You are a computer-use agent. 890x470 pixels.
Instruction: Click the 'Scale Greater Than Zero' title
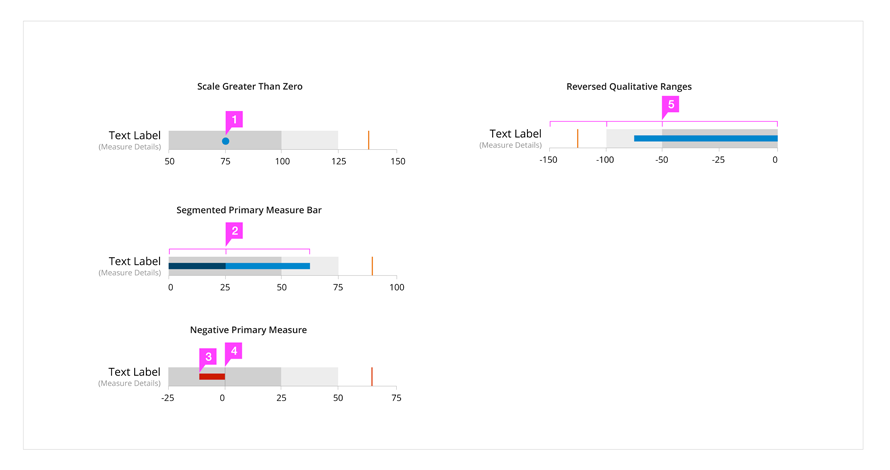[250, 86]
